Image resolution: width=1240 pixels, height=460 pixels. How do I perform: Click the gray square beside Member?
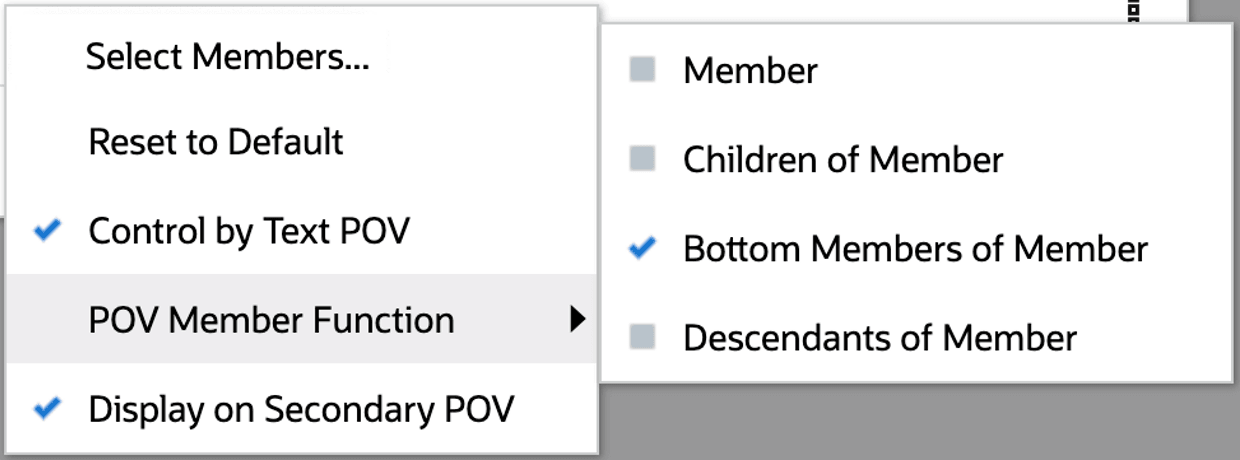click(643, 70)
